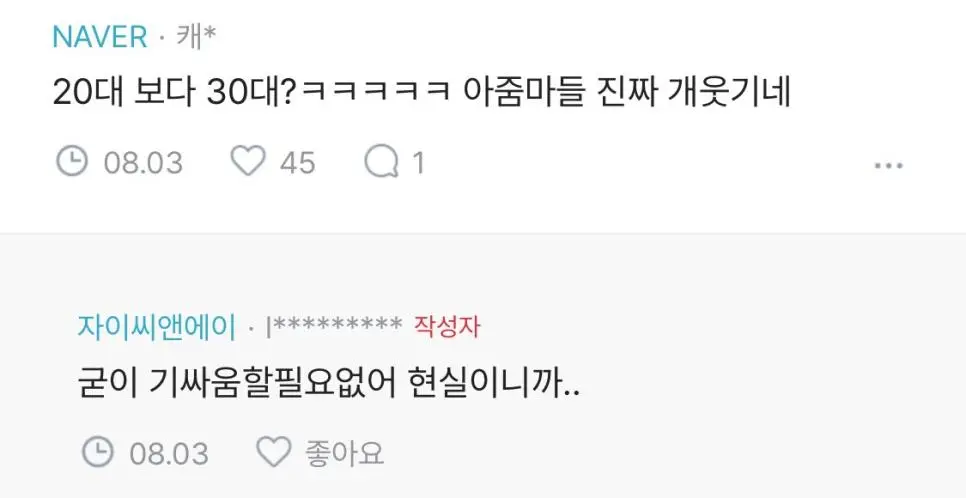Open the three-dot more options menu
Screen dimensions: 966x498
click(x=888, y=165)
